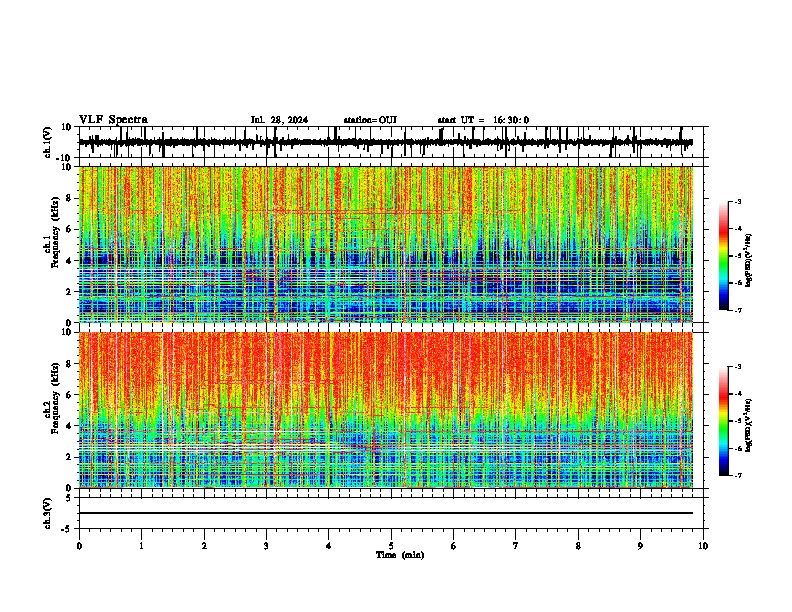
Task: Click inside the ch.1 frequency spectrogram
Action: [386, 244]
